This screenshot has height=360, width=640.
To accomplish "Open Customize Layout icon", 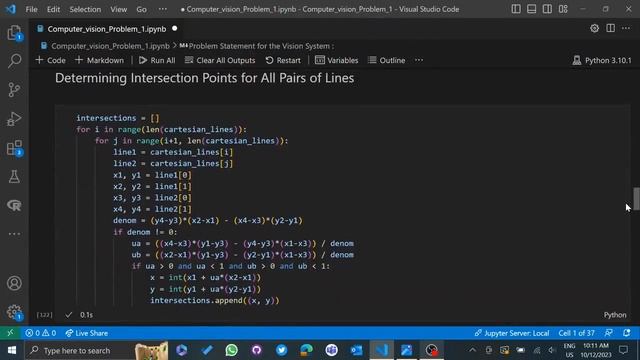I will pyautogui.click(x=563, y=9).
